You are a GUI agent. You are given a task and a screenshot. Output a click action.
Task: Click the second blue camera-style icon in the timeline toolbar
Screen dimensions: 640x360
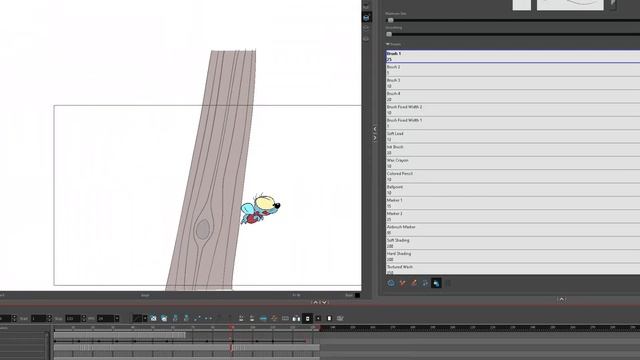[164, 318]
